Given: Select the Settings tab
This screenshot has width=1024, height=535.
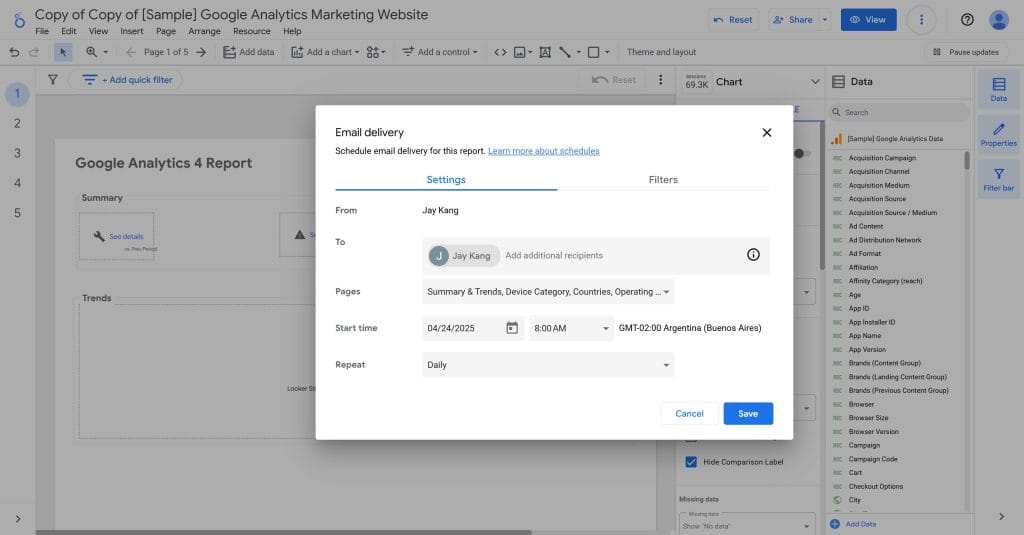Looking at the screenshot, I should click(446, 180).
